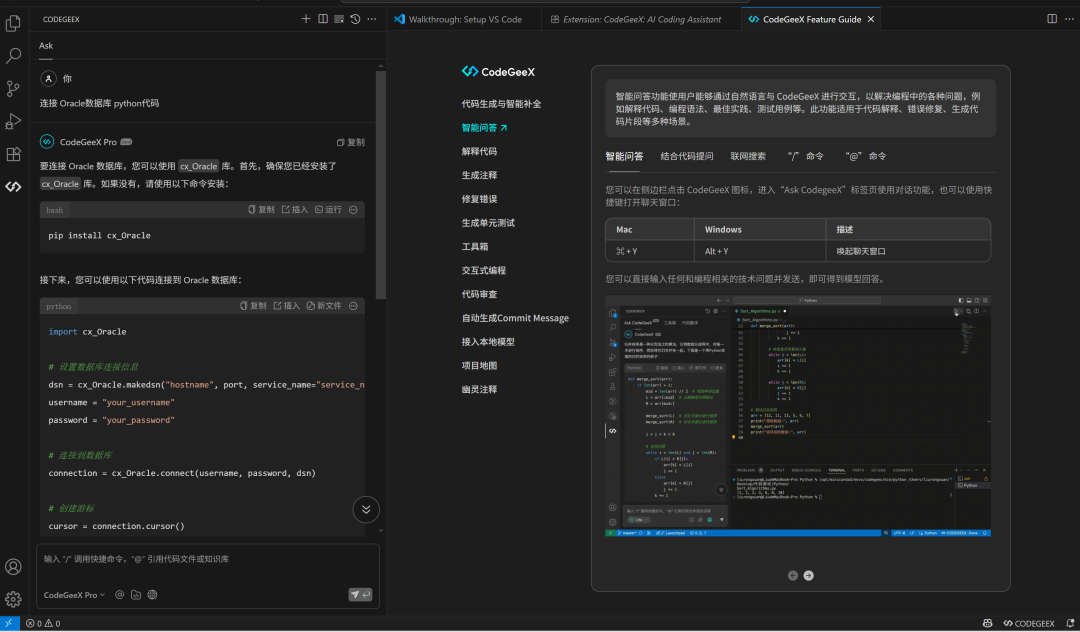Send the message with paper-plane button
This screenshot has width=1080, height=632.
(360, 594)
